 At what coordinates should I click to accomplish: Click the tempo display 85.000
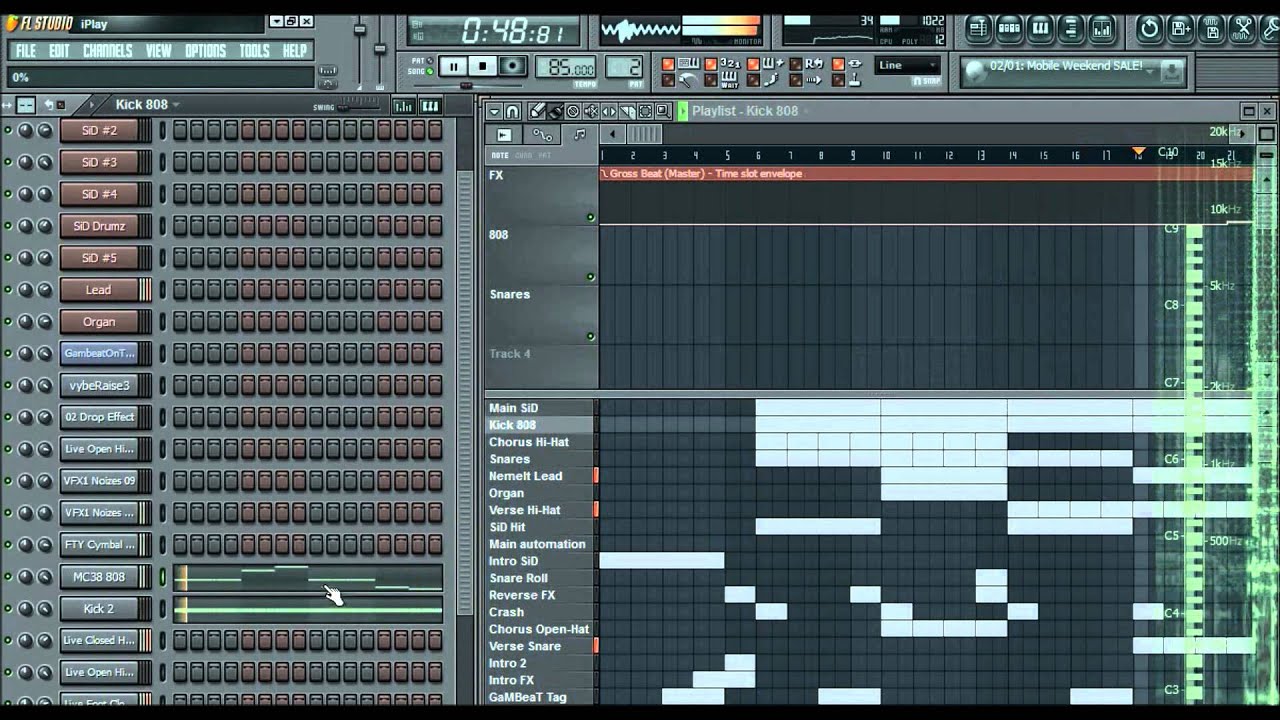pyautogui.click(x=566, y=67)
